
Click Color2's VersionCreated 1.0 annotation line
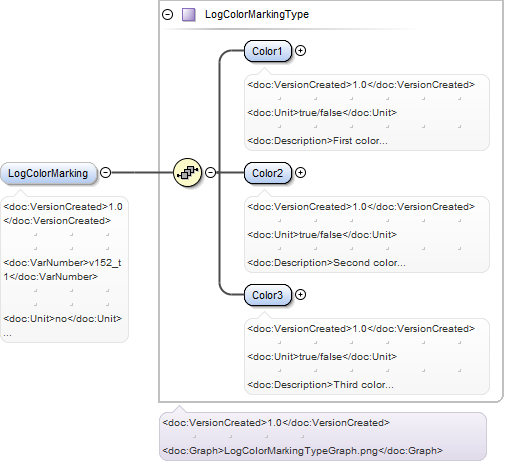pyautogui.click(x=361, y=207)
